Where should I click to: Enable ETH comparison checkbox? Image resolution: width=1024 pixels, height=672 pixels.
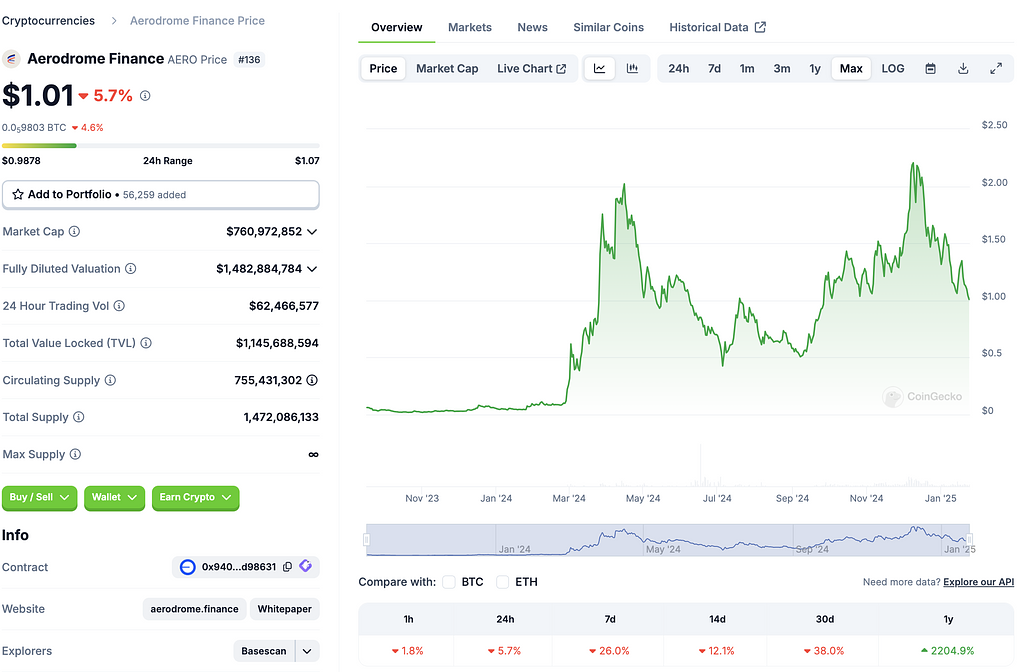coord(503,582)
